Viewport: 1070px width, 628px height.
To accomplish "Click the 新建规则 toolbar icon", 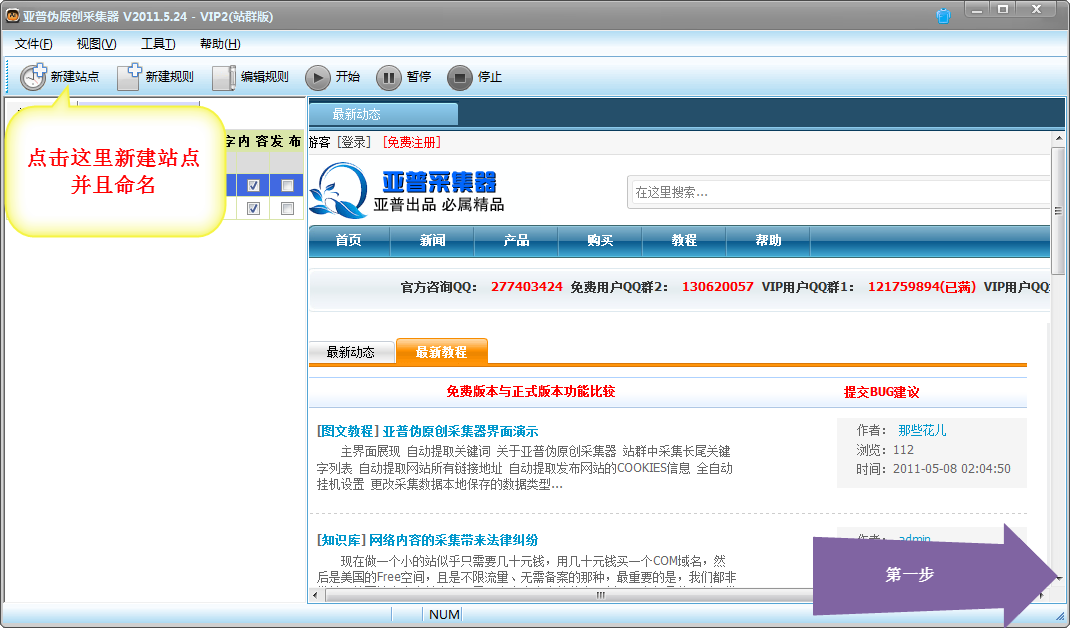I will (x=156, y=77).
